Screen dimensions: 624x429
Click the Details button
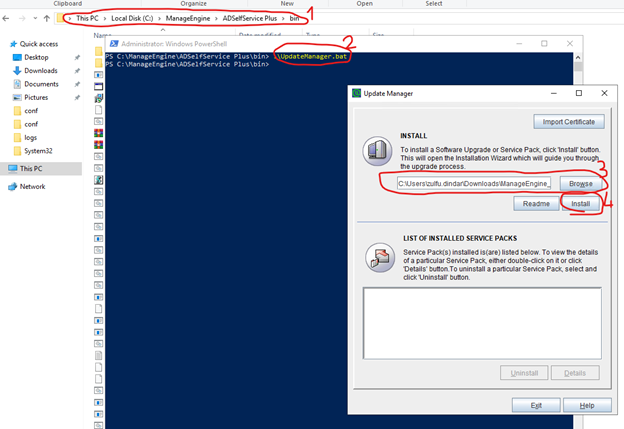[575, 373]
